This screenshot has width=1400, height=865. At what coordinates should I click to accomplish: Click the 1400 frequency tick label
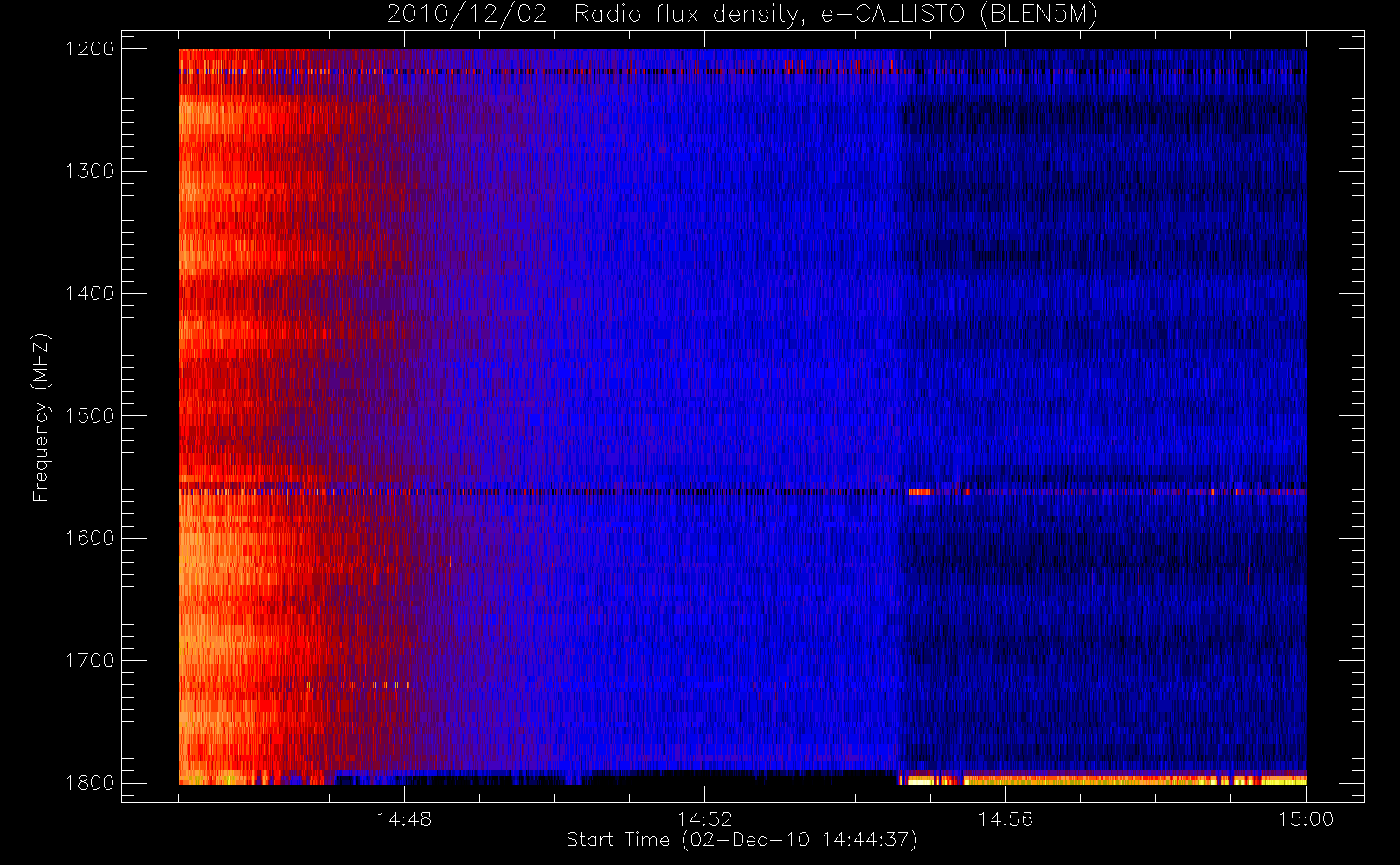[x=90, y=294]
